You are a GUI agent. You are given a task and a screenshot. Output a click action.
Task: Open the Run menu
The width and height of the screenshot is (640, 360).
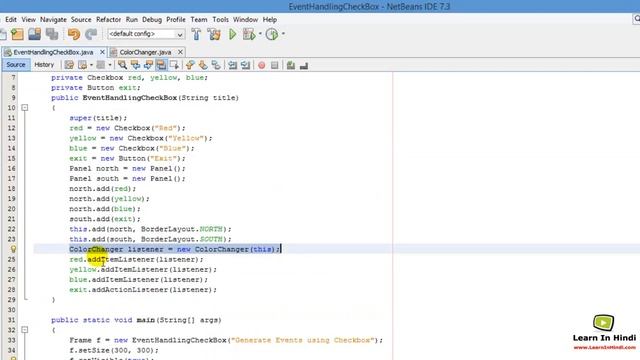[x=131, y=20]
